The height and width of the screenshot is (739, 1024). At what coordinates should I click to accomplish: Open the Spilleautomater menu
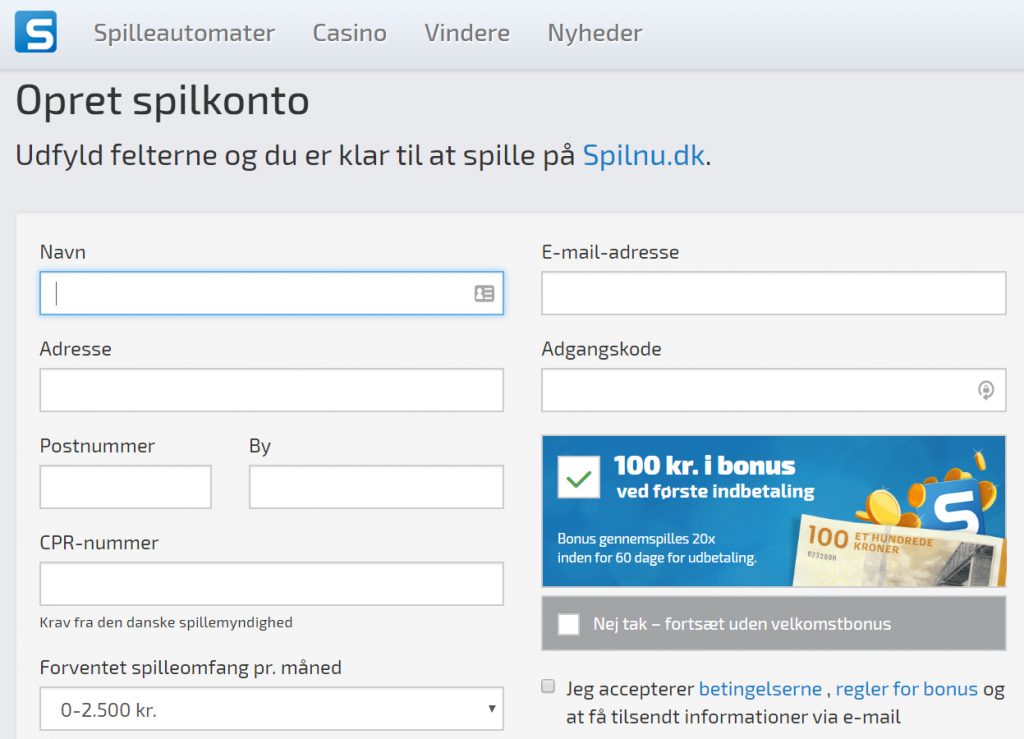(184, 33)
